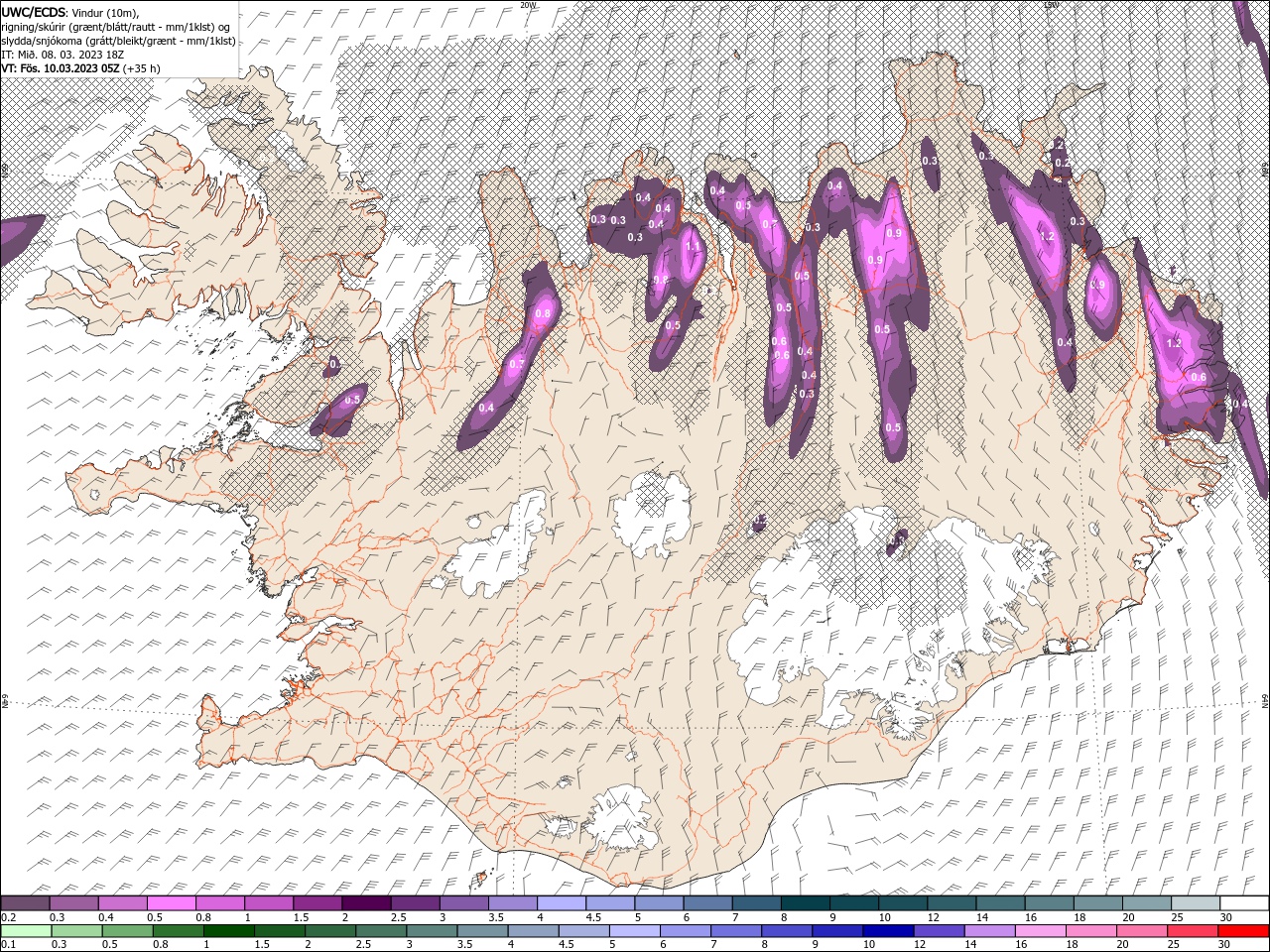
Task: Click the lower legend violet swatch from 14 to 16
Action: click(989, 931)
